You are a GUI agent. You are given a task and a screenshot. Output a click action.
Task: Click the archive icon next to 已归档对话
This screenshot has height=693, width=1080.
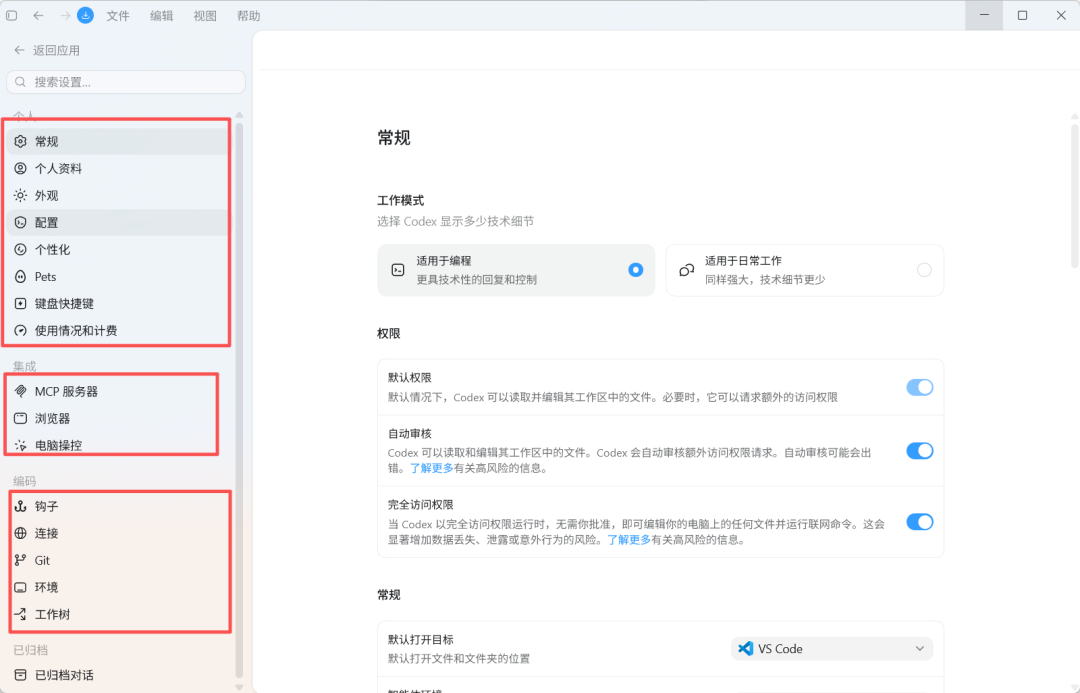point(21,675)
